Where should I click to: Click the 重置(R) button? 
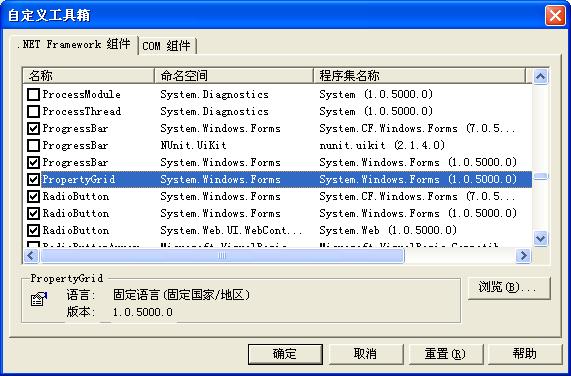[x=446, y=354]
